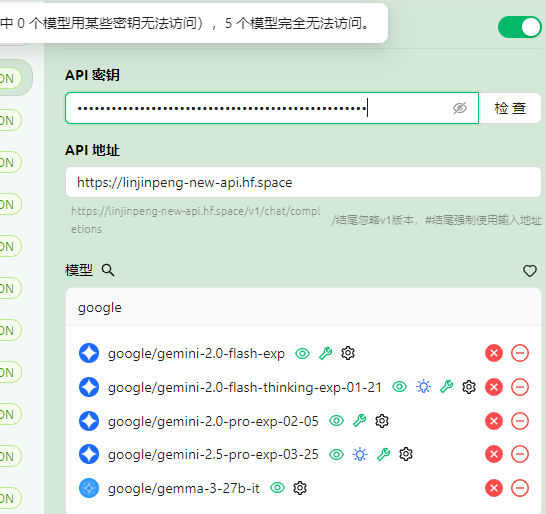Click gemini-2.0-pro-exp-02-05 model logo

[x=89, y=421]
